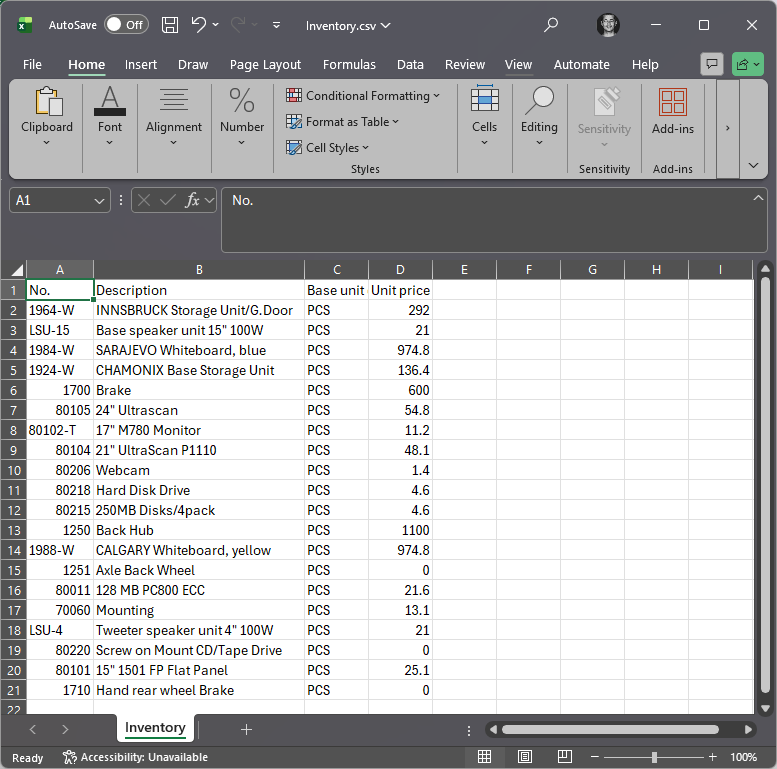Add a new sheet with plus button
Viewport: 777px width, 769px height.
point(246,729)
